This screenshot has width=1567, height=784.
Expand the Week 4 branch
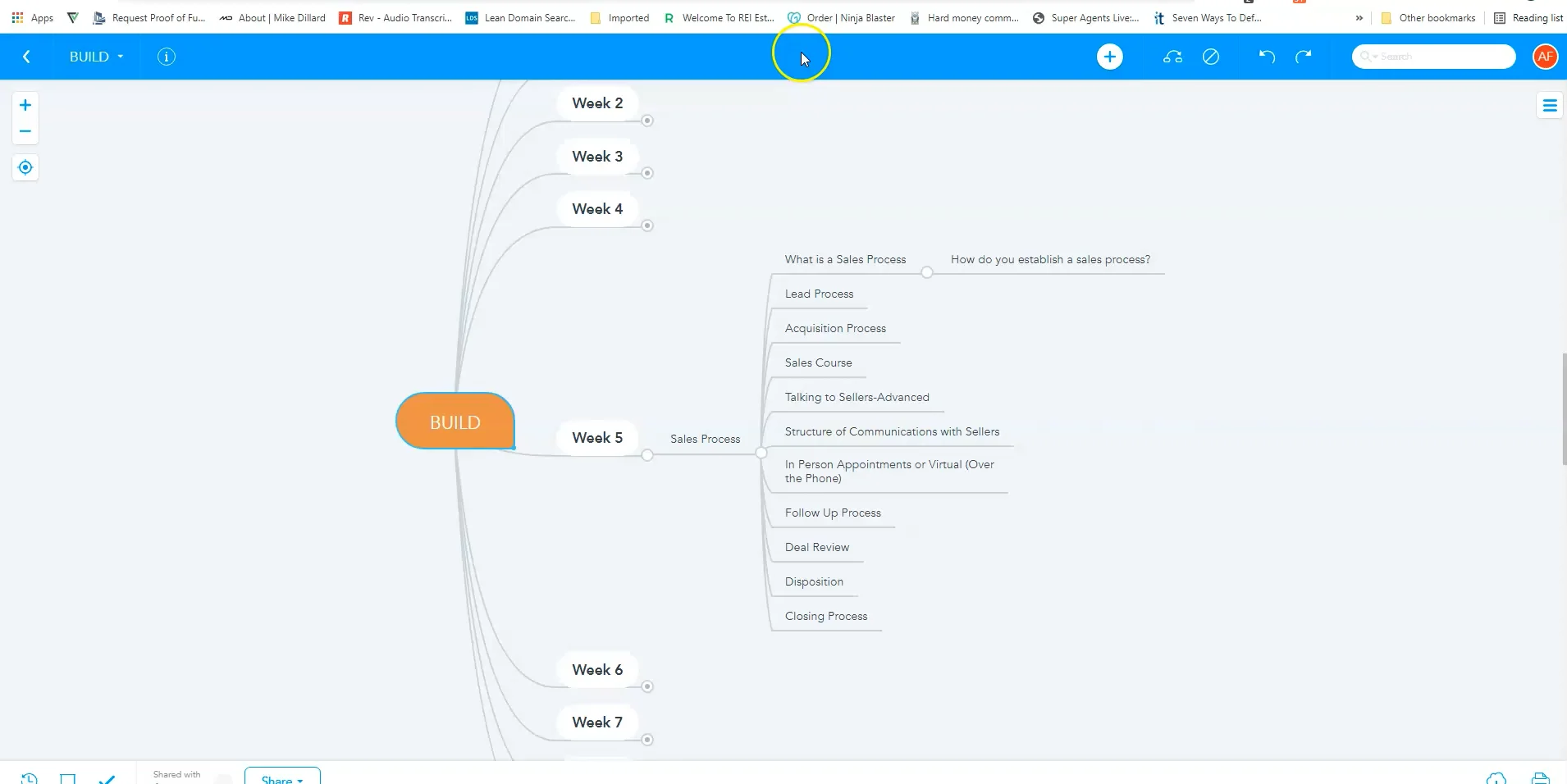tap(647, 226)
